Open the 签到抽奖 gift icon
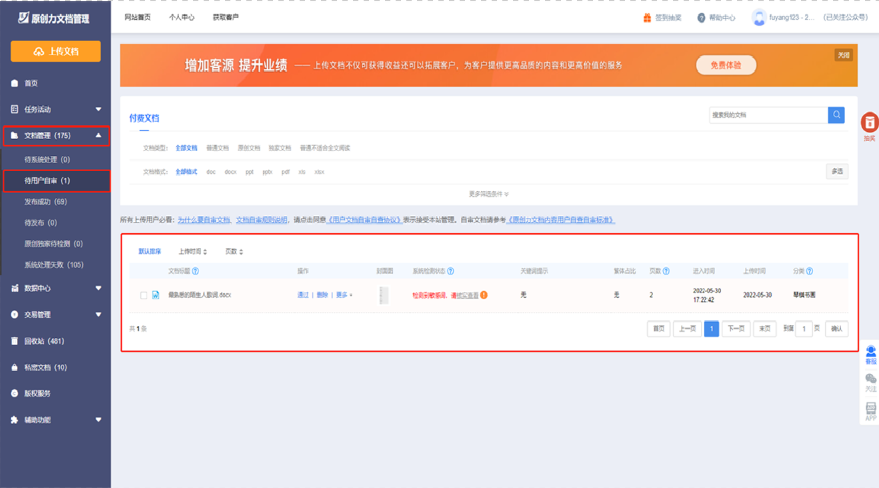879x488 pixels. [x=647, y=18]
